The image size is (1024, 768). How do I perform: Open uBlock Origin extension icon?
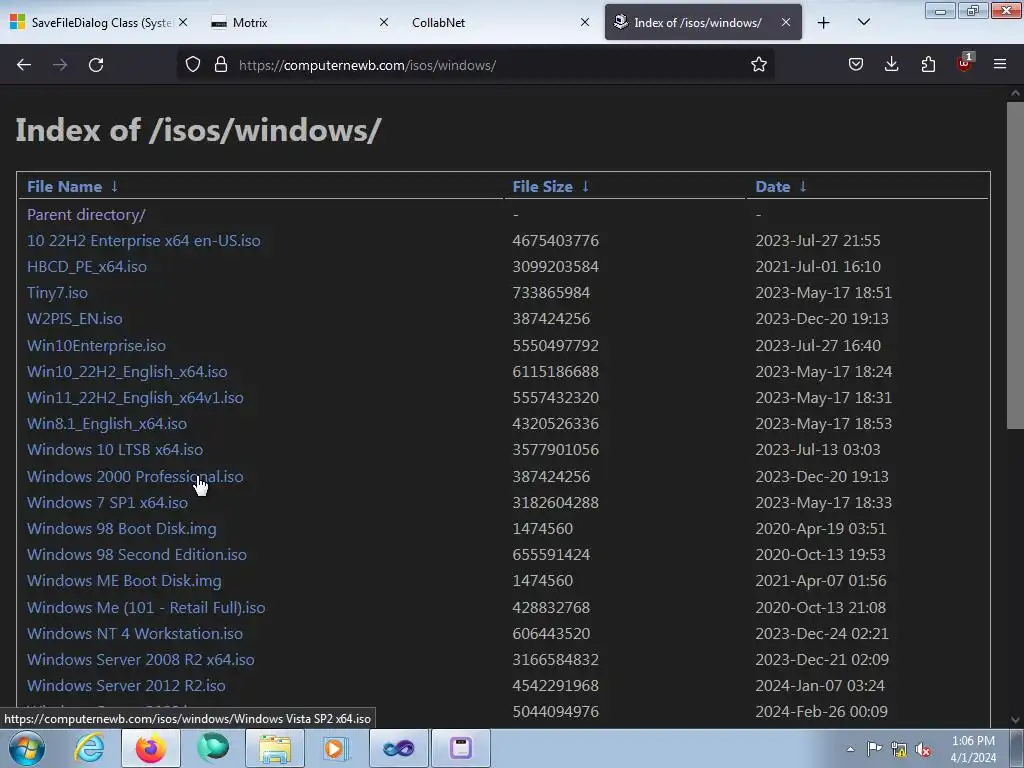coord(965,63)
